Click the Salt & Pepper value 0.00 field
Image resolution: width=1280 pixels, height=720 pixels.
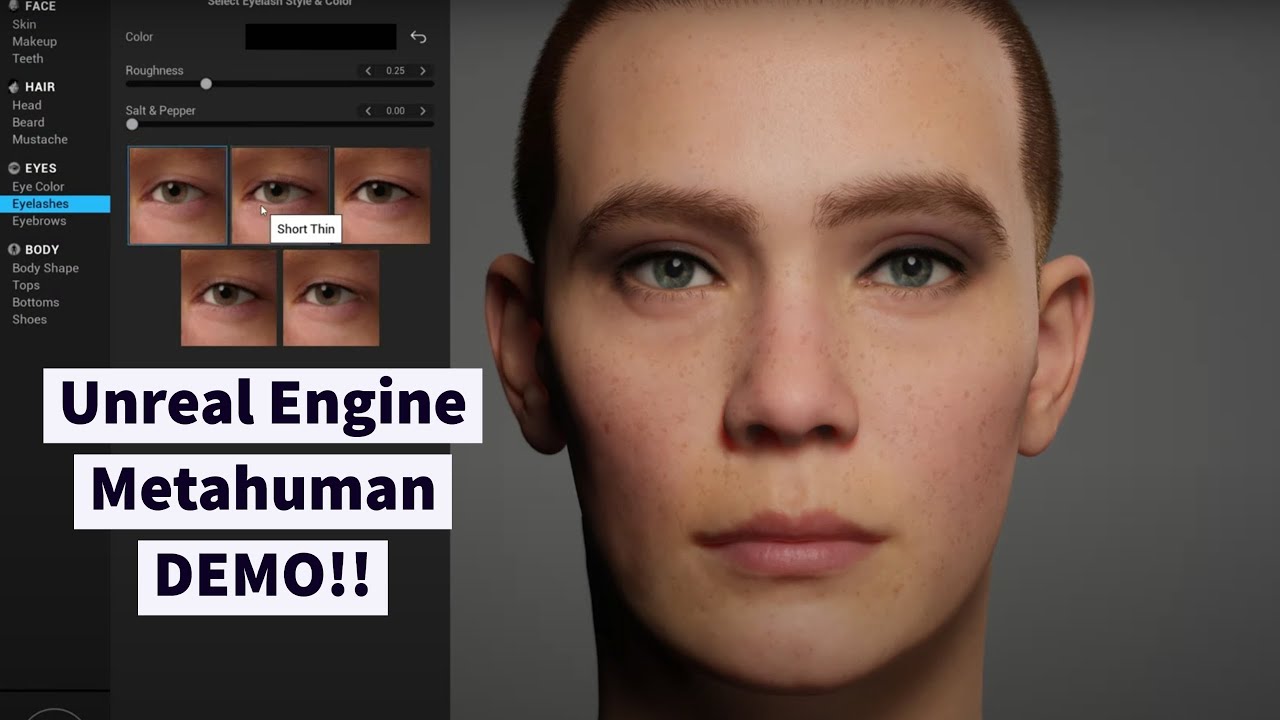pos(395,111)
